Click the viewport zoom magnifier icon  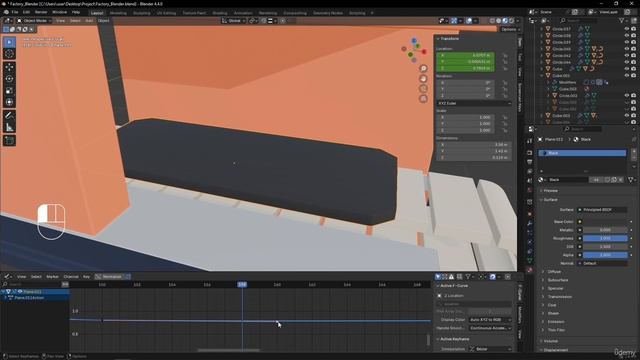tap(423, 69)
